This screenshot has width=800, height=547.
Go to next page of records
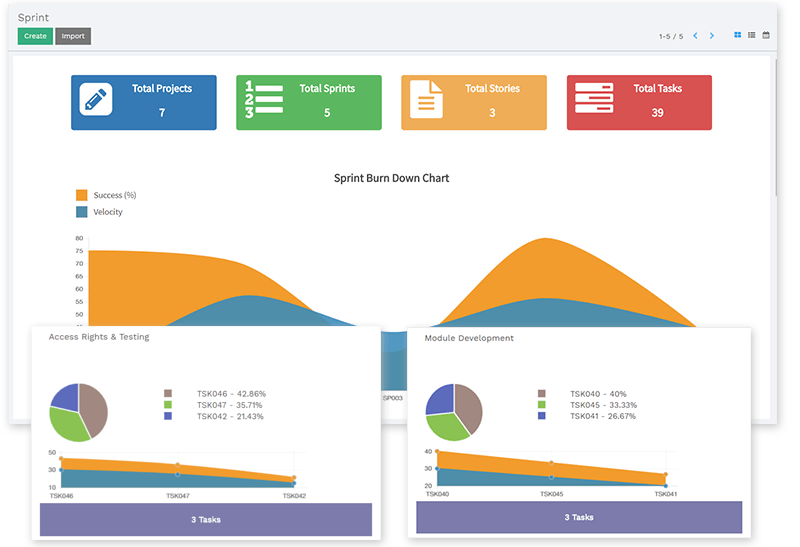click(x=712, y=36)
